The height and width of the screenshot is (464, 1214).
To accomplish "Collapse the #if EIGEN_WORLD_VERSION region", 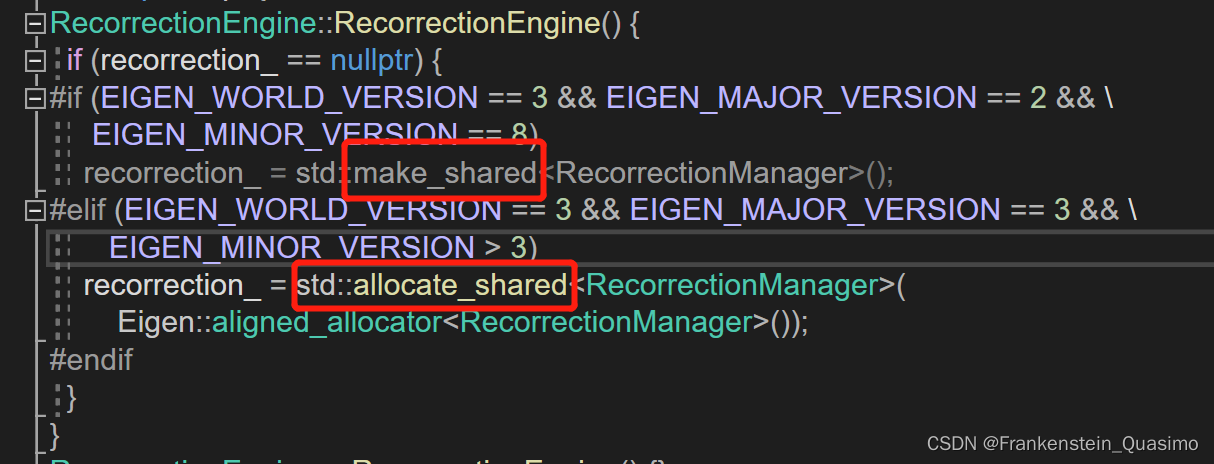I will pyautogui.click(x=36, y=98).
